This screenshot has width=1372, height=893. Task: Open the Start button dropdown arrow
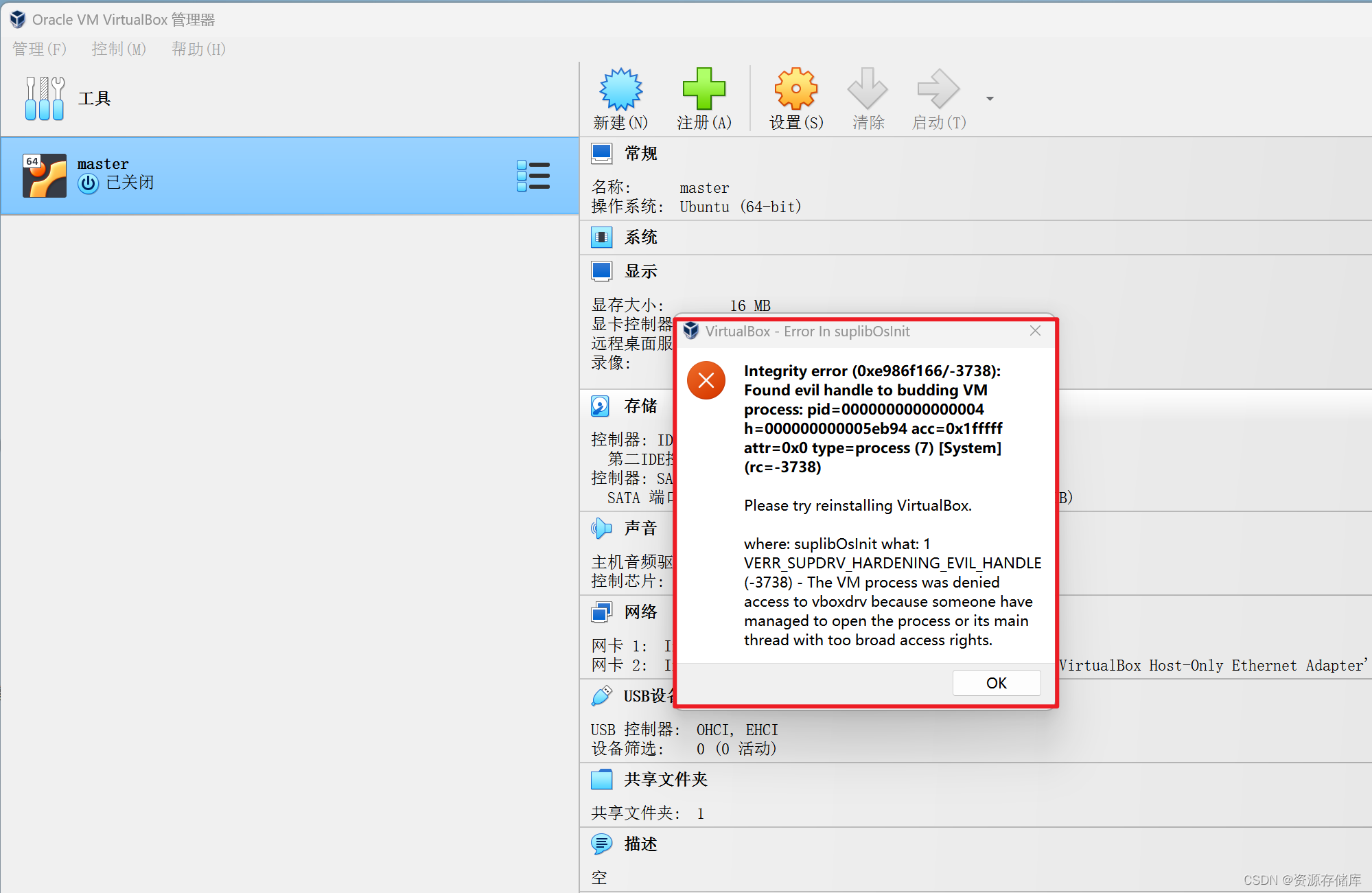click(x=990, y=99)
